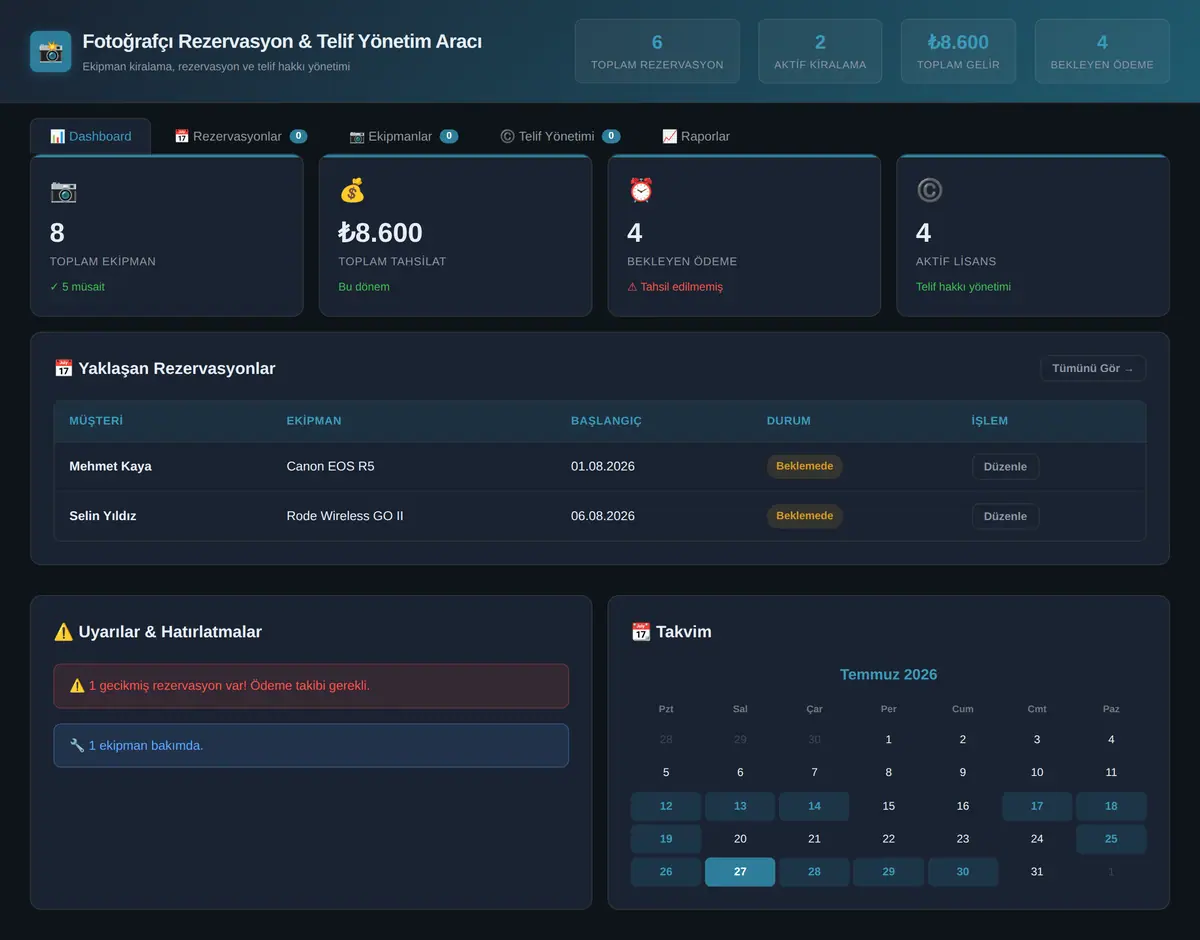Click the Tümünü Gör button
The width and height of the screenshot is (1200, 940).
point(1093,368)
